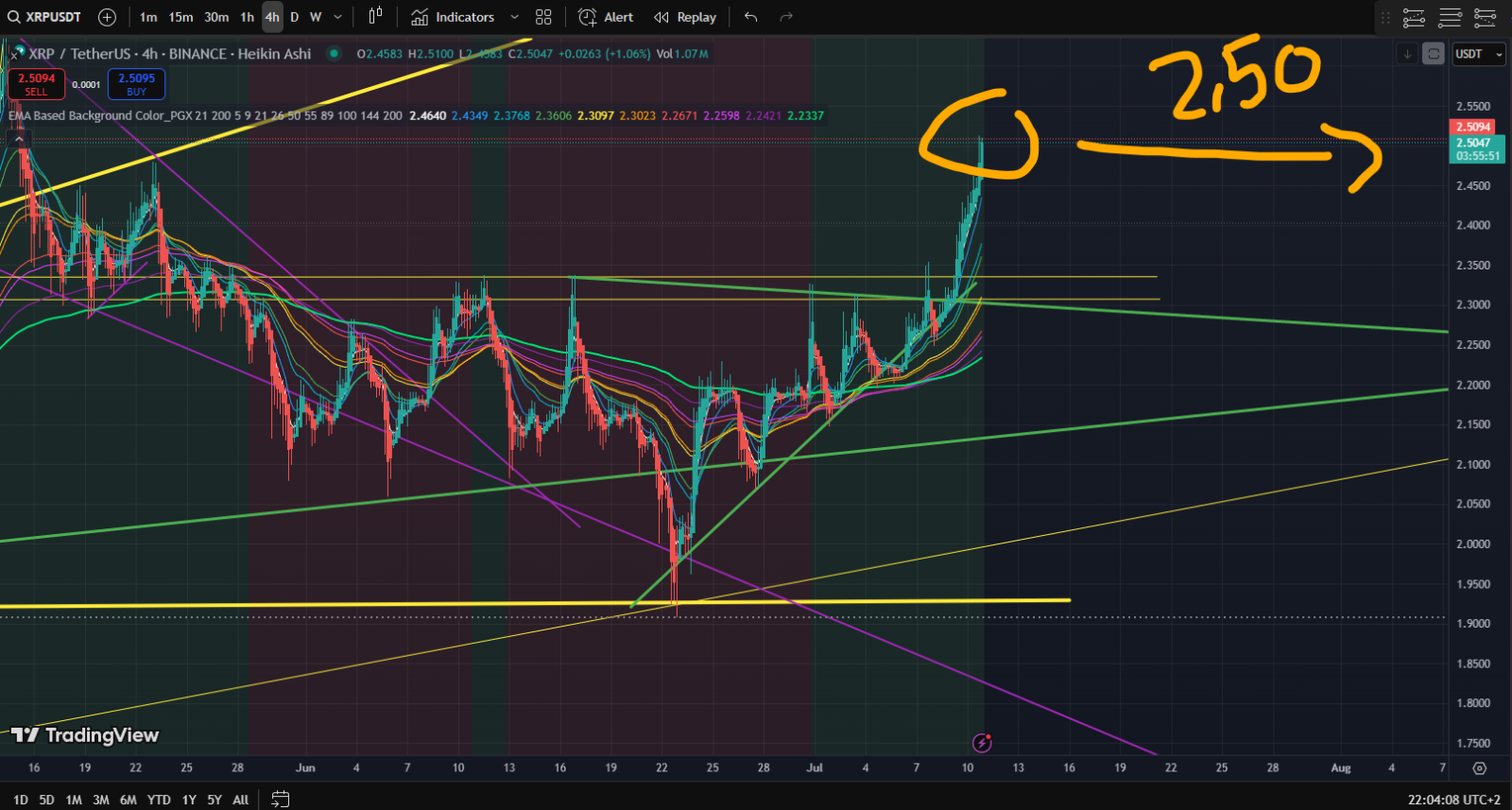Click the add symbol plus icon
This screenshot has width=1512, height=810.
[x=107, y=17]
